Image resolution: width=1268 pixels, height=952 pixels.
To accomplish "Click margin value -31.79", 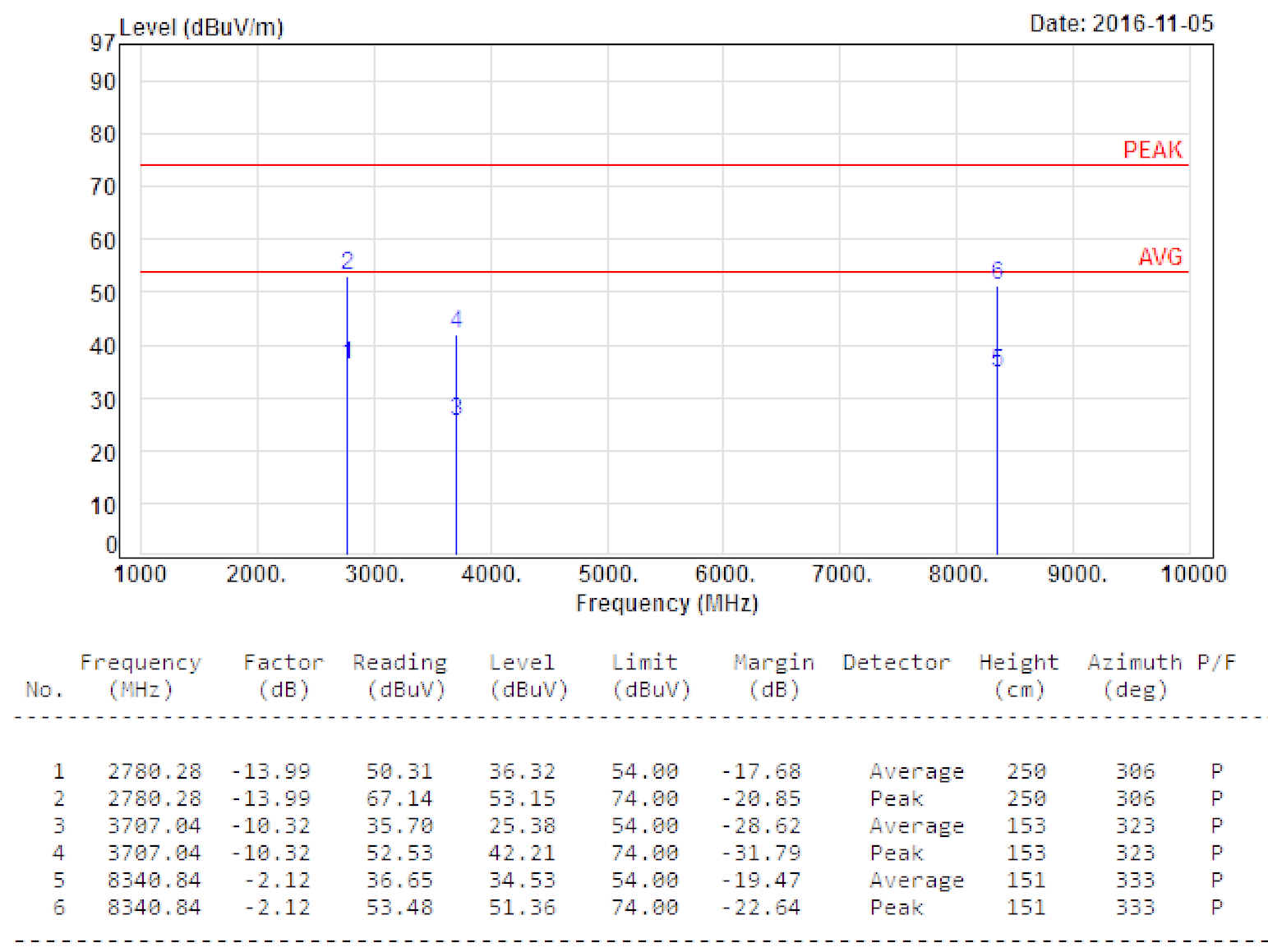I will click(x=761, y=853).
